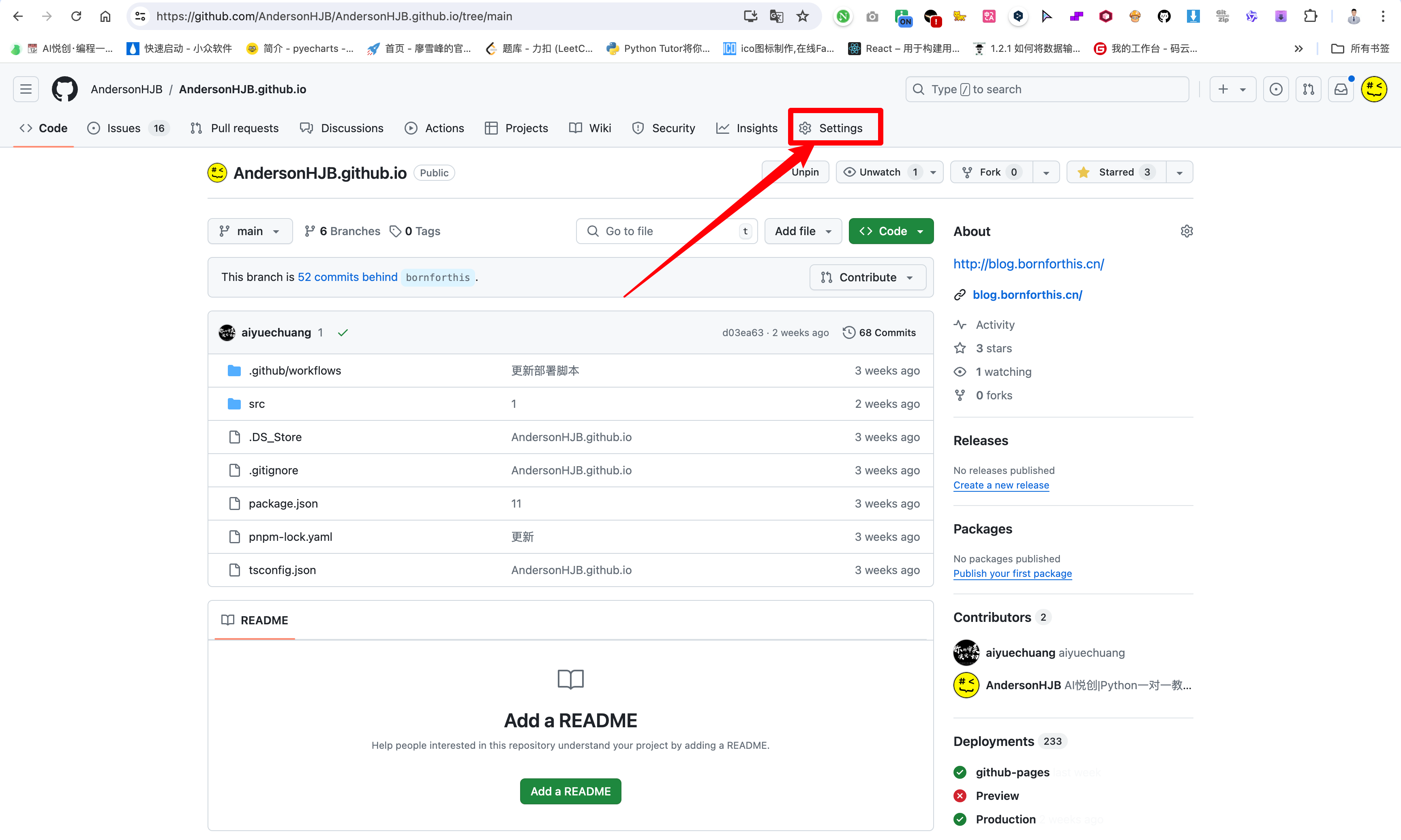Switch to the Insights tab

746,129
